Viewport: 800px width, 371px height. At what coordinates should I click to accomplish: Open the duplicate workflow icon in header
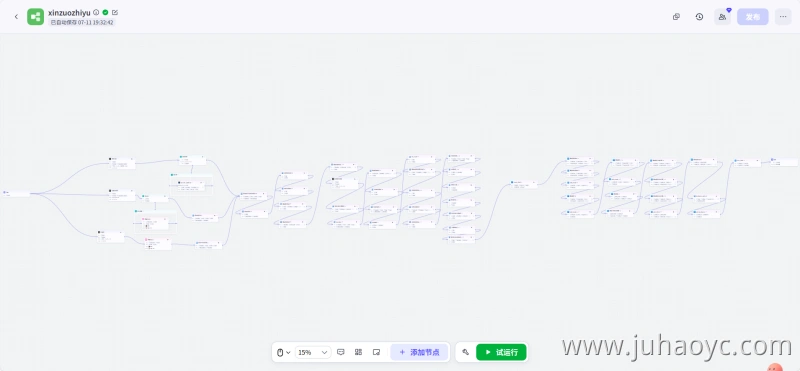click(x=676, y=17)
